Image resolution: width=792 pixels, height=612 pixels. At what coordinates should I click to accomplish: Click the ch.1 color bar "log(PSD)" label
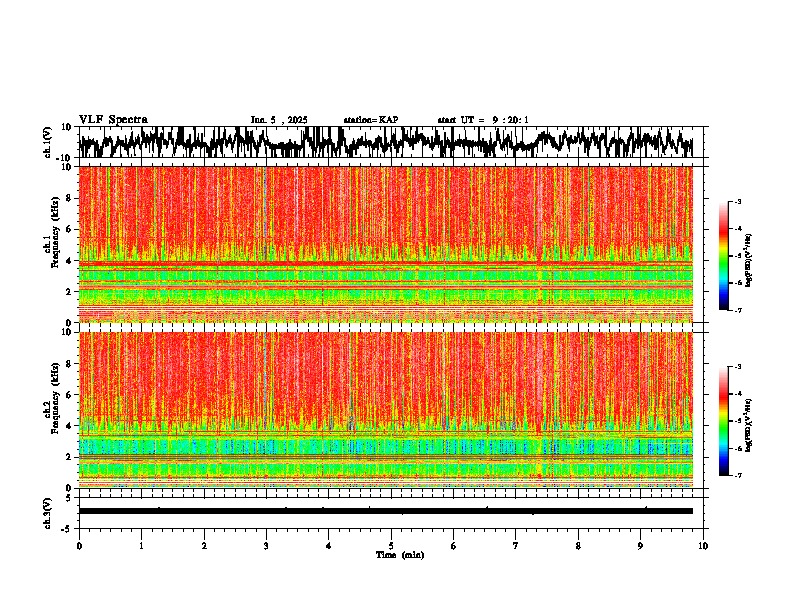click(749, 260)
